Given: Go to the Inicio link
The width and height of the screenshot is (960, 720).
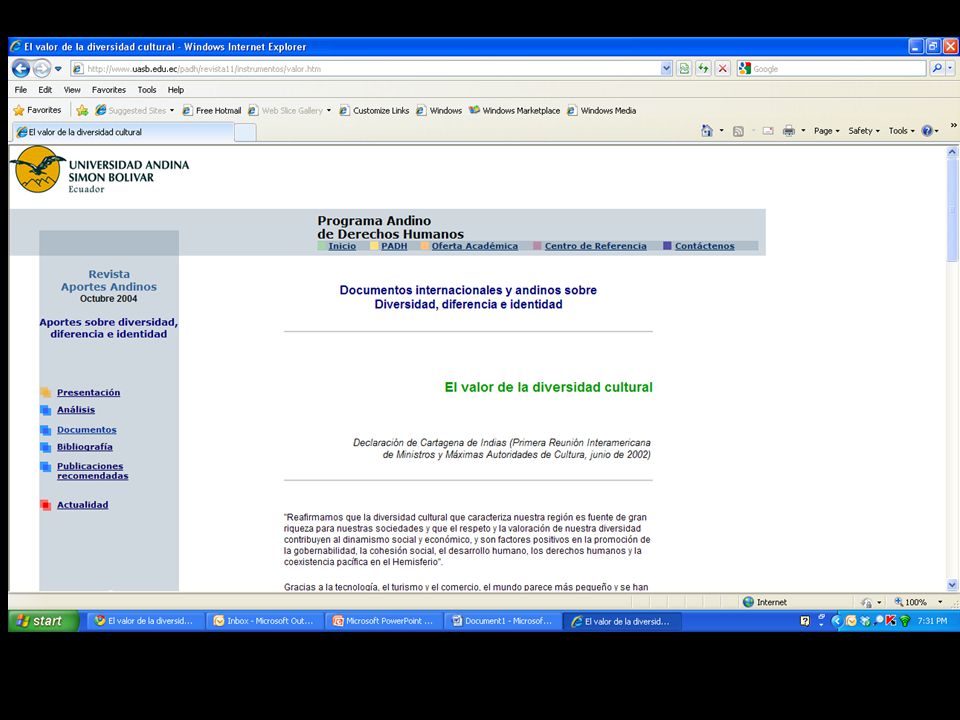Looking at the screenshot, I should 342,246.
